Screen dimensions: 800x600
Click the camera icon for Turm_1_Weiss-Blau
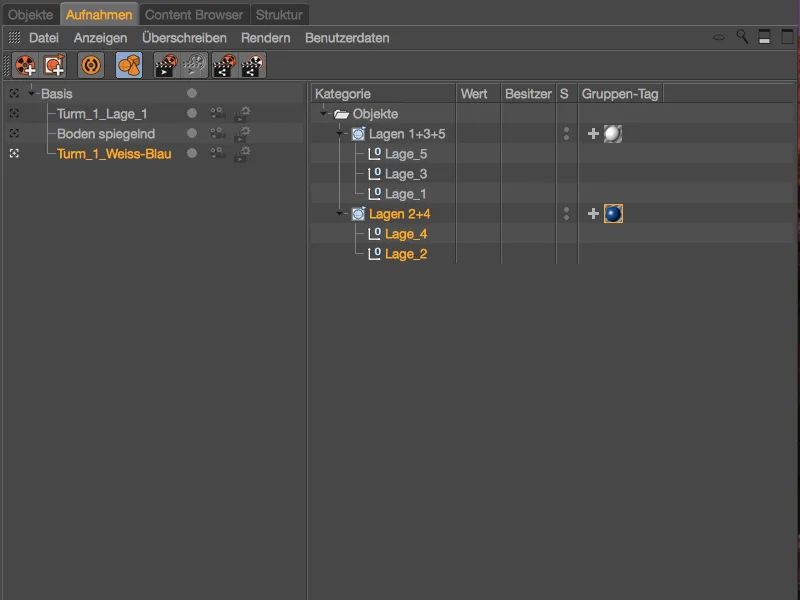(x=217, y=153)
